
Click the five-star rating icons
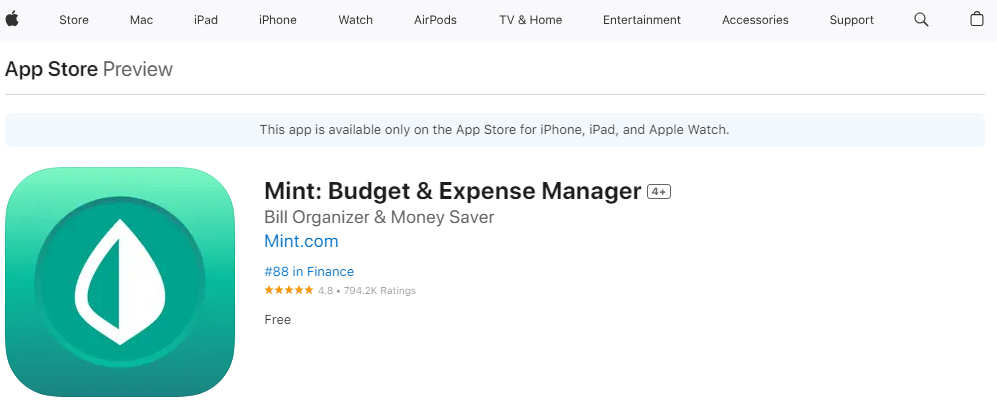click(289, 290)
